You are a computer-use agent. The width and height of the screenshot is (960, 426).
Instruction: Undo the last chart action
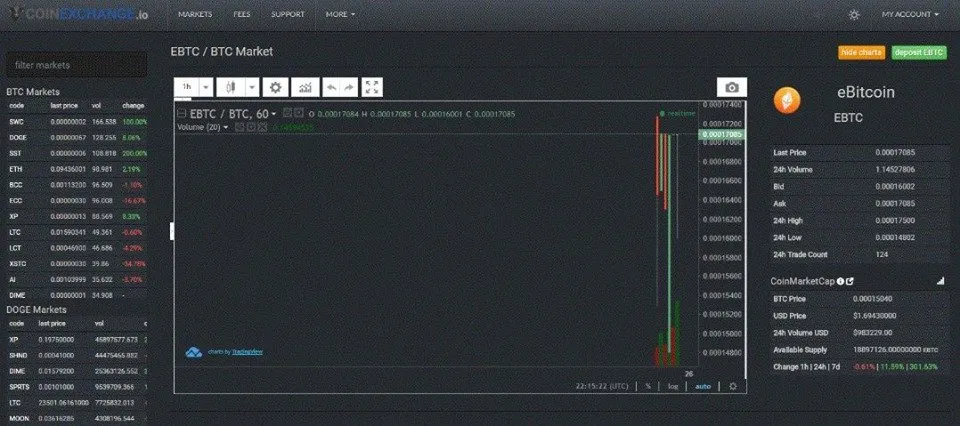[x=331, y=88]
